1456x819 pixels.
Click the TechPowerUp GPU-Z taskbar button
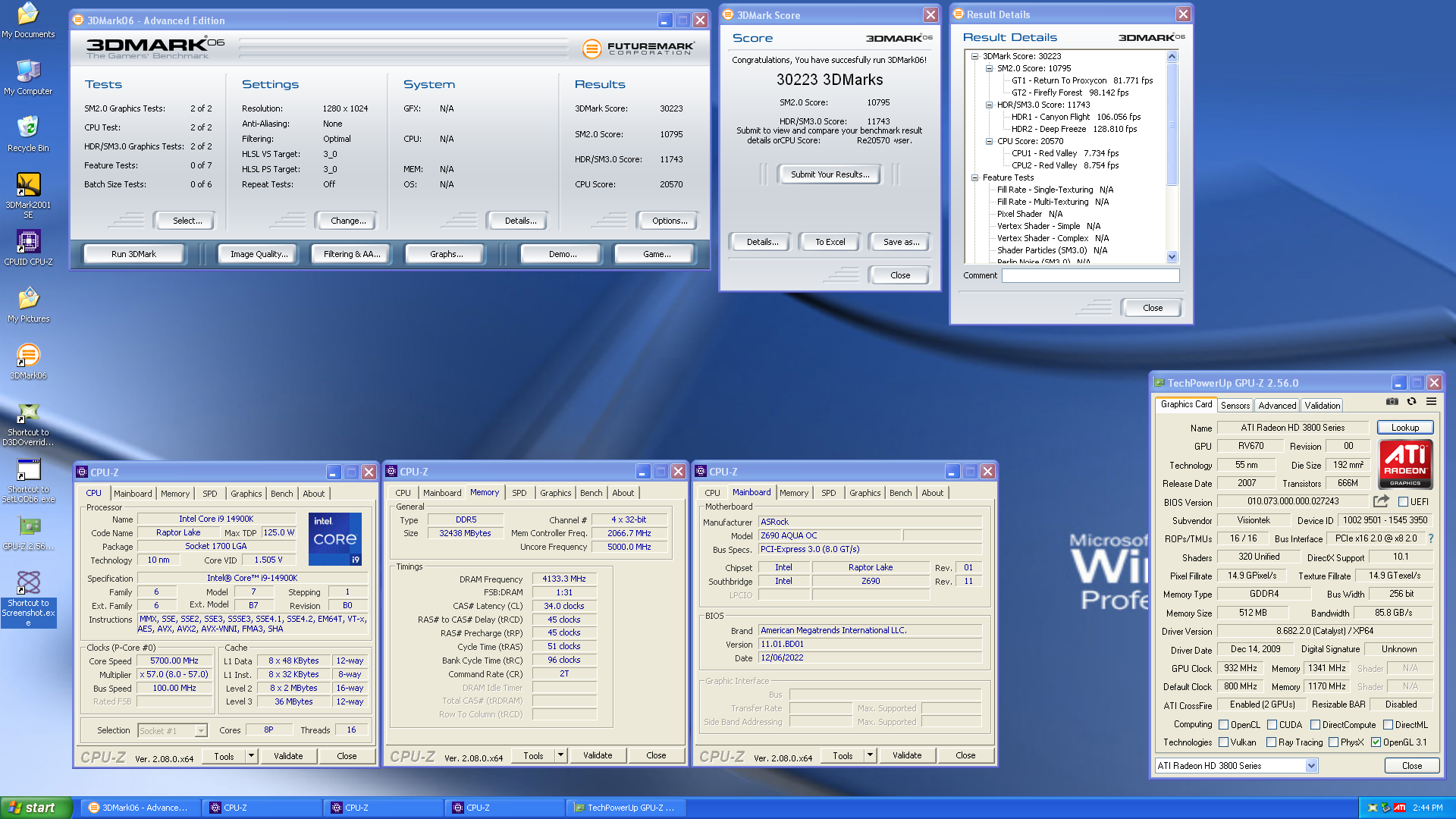625,808
